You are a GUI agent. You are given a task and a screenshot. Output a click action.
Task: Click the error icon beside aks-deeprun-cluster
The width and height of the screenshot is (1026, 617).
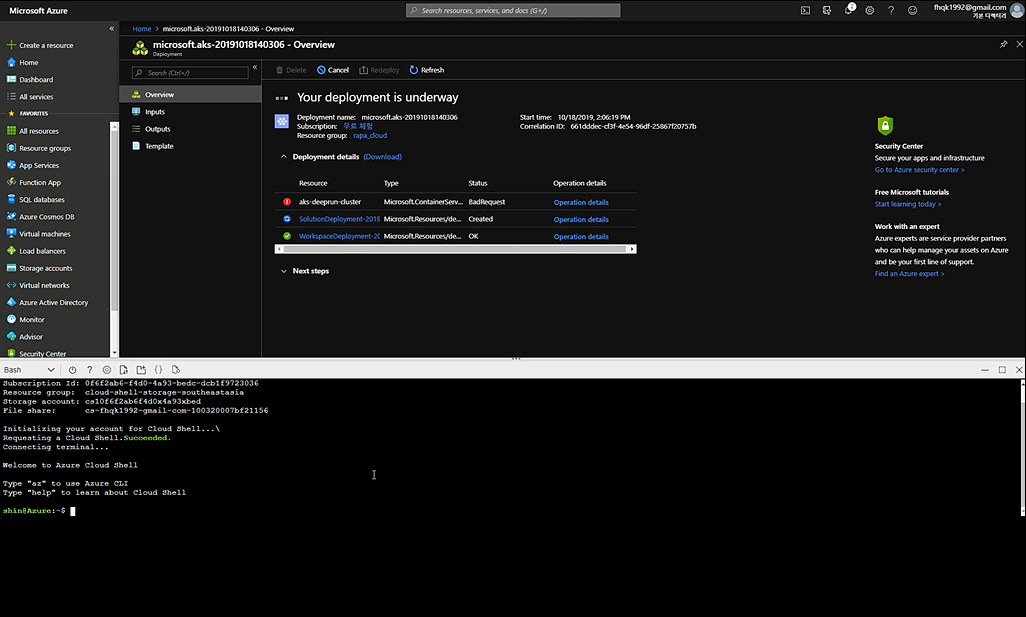click(x=287, y=202)
